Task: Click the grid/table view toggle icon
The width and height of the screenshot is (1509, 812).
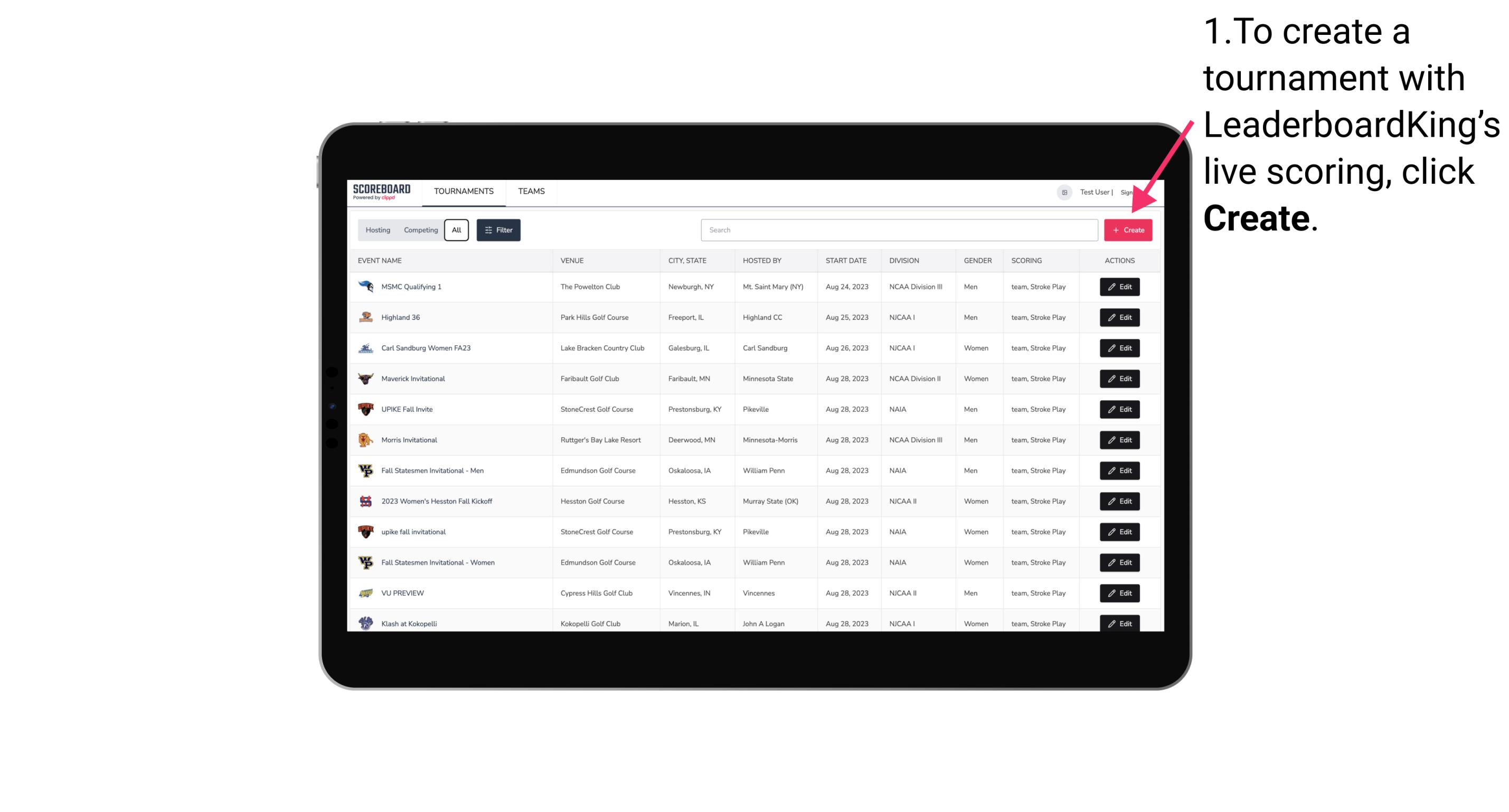Action: click(1065, 192)
